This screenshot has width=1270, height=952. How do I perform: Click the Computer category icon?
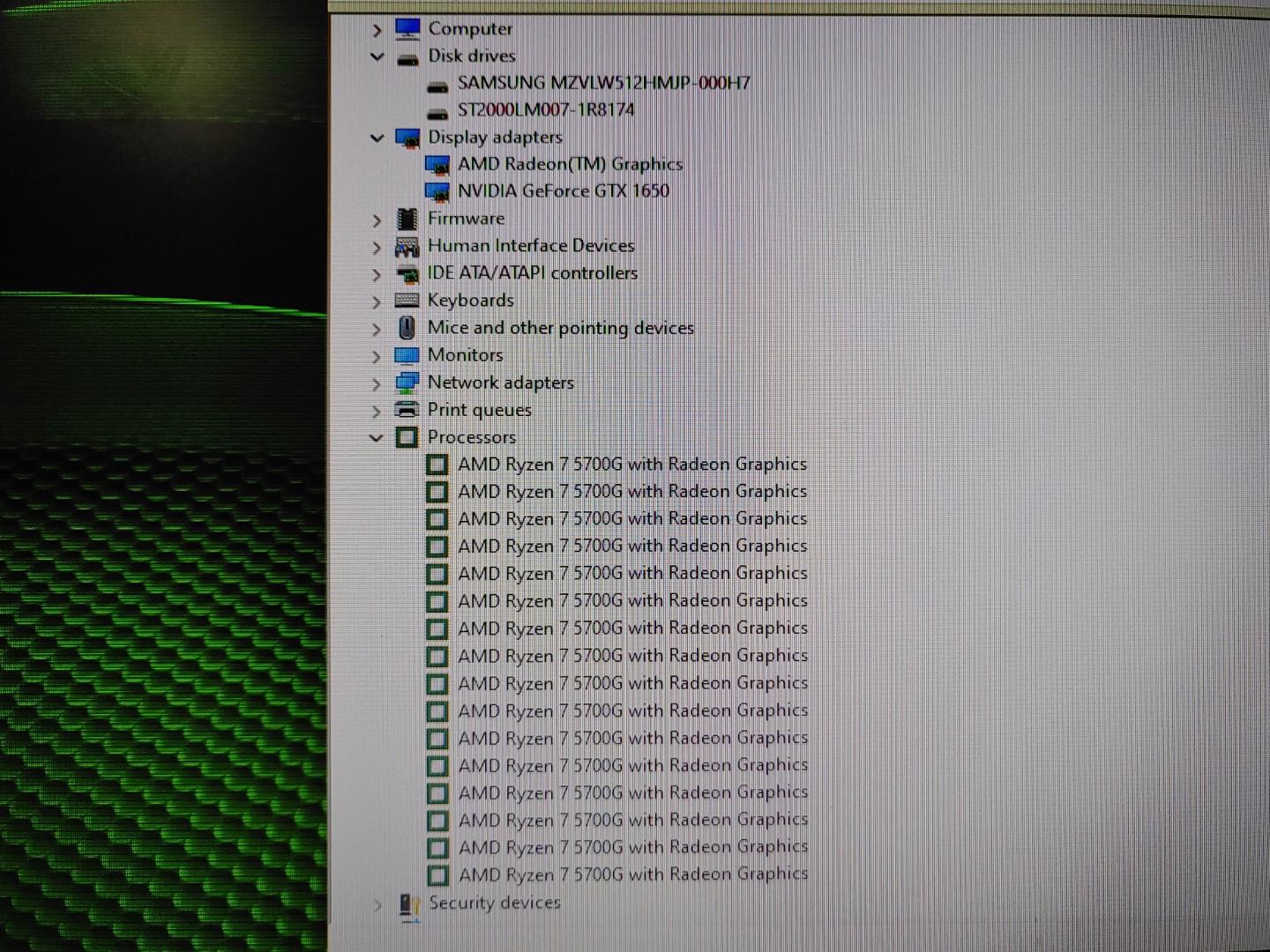click(x=407, y=29)
